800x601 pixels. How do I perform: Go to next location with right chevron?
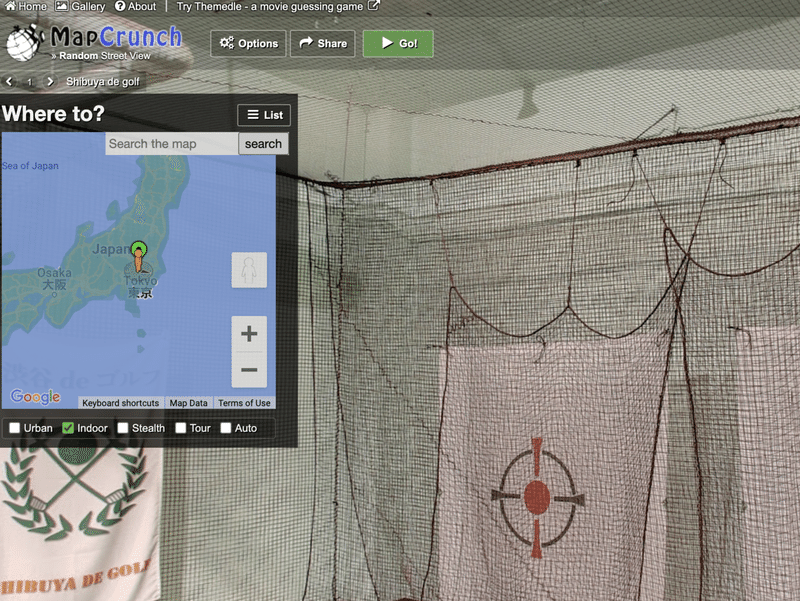point(49,82)
